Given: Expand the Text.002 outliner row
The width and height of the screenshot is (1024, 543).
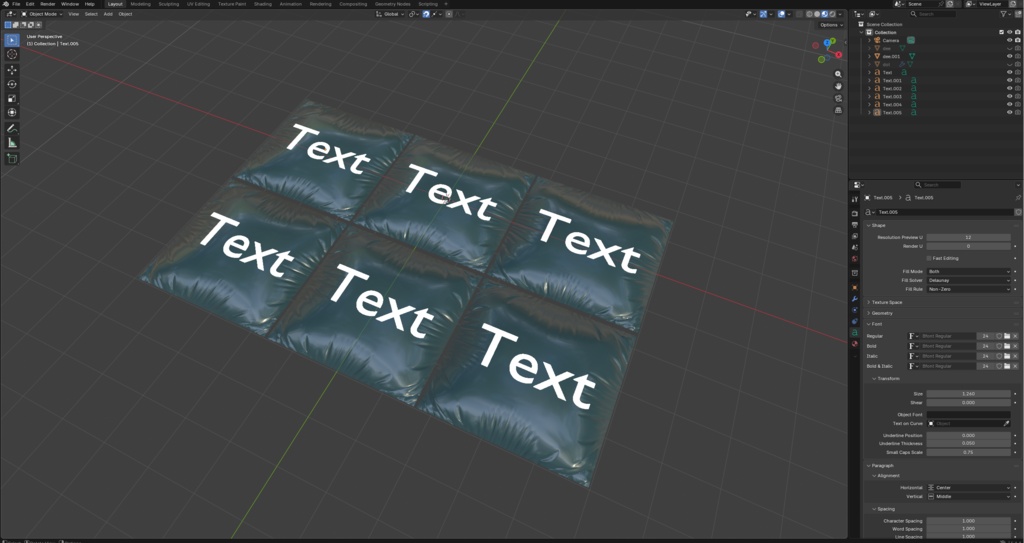Looking at the screenshot, I should (869, 88).
